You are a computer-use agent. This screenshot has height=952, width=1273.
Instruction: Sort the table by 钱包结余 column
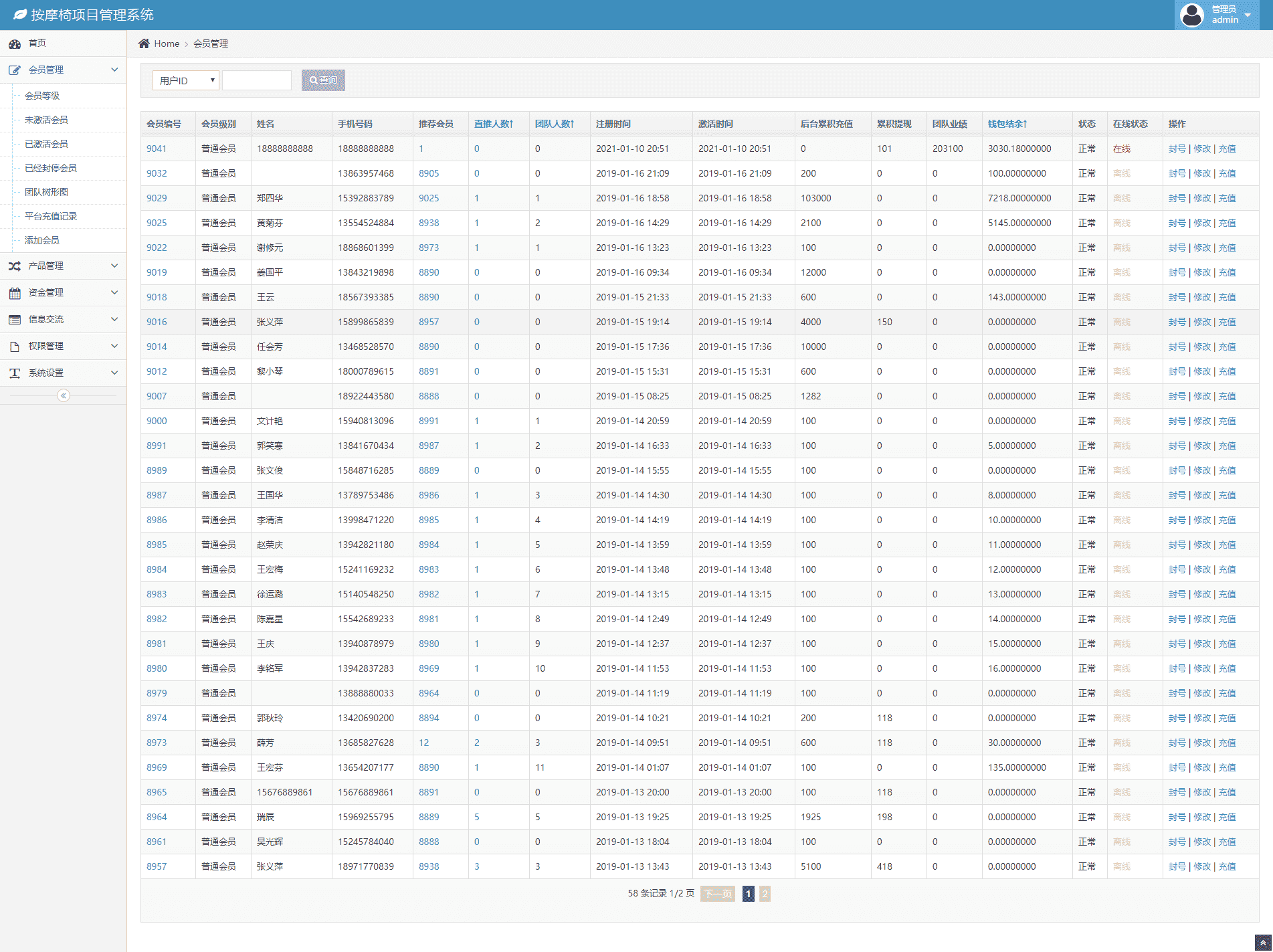(1007, 124)
